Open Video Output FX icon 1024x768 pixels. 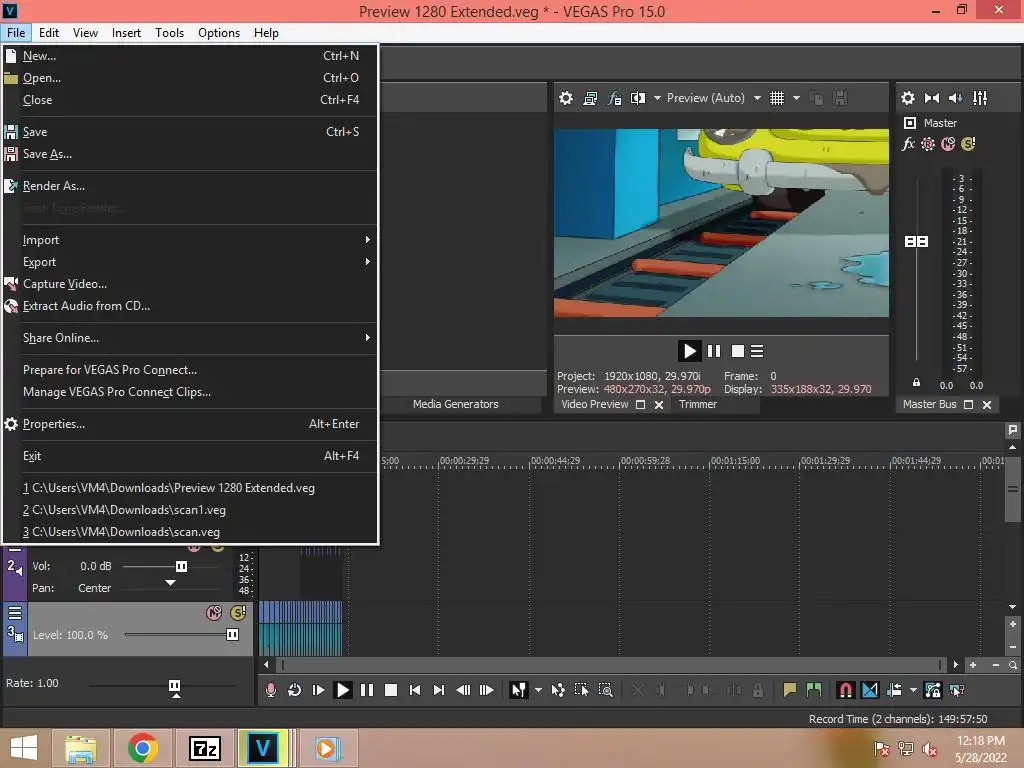615,98
